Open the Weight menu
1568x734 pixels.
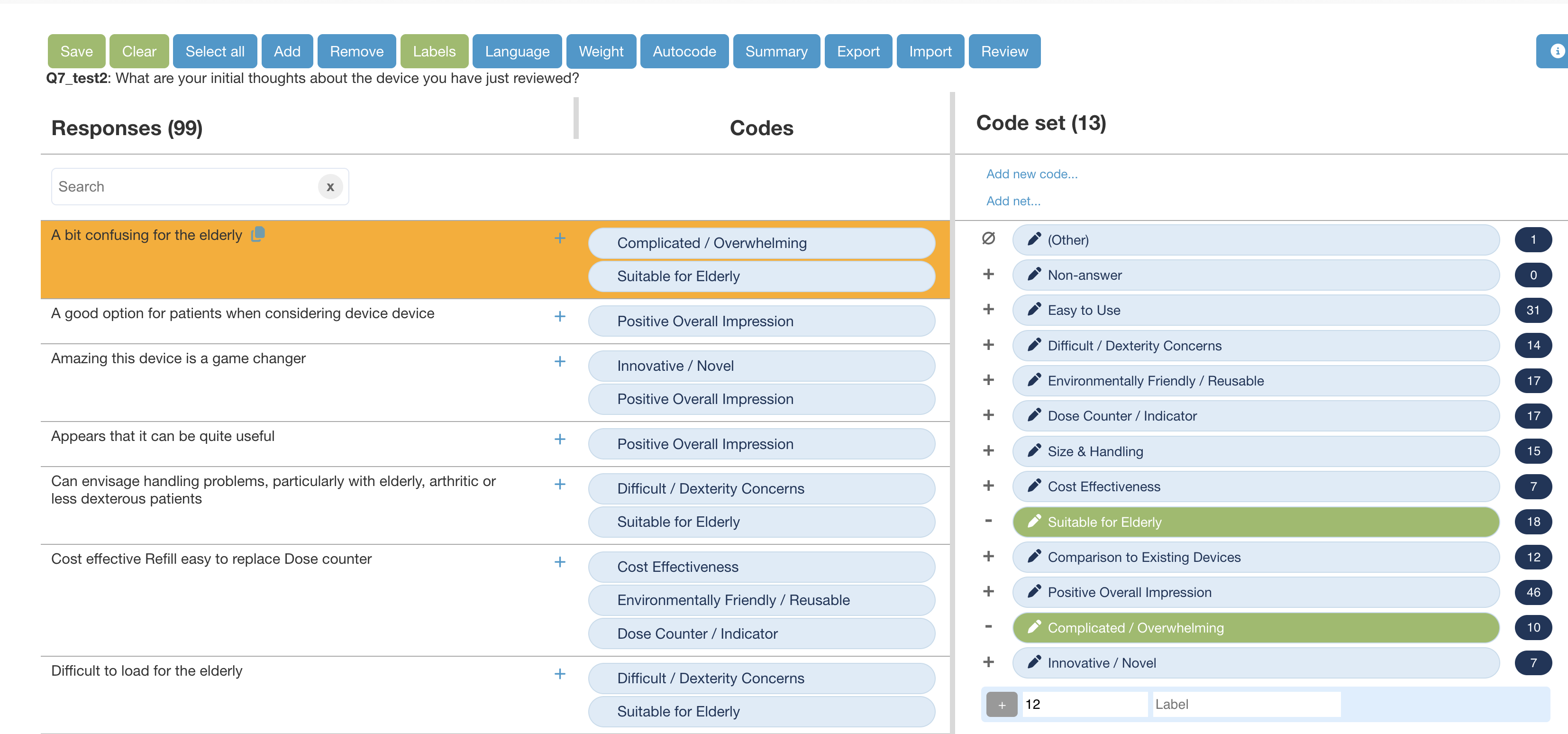coord(601,51)
